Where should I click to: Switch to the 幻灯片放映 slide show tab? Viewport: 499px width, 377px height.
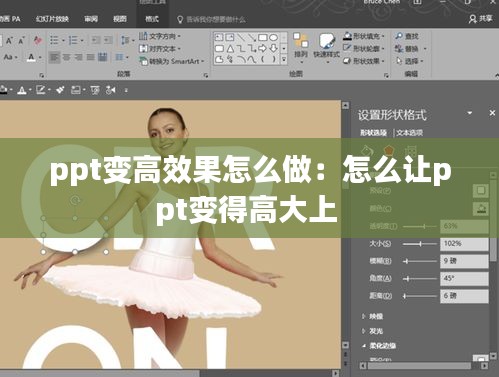point(52,19)
